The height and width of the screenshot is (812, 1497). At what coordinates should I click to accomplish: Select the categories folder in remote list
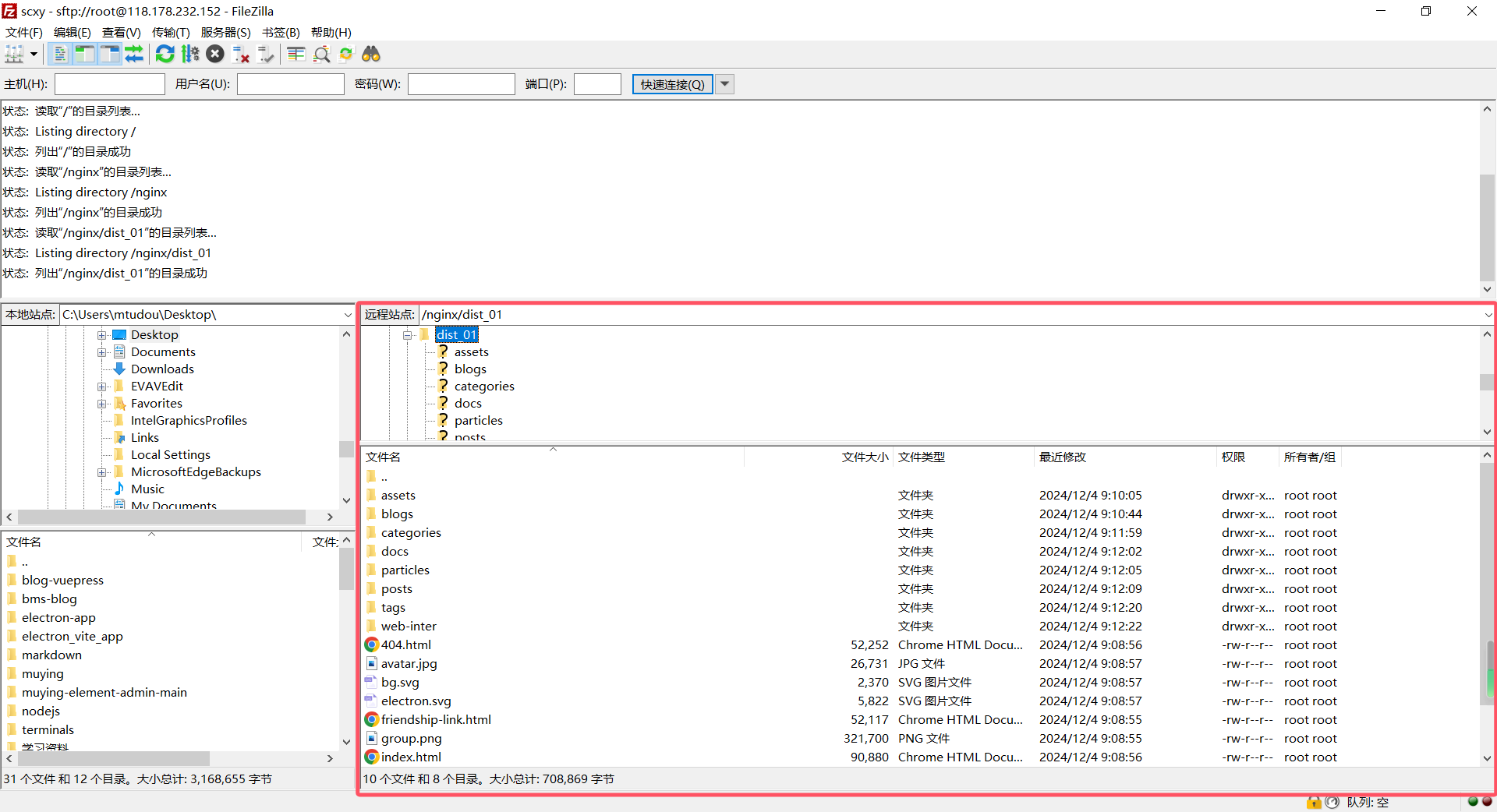click(x=411, y=532)
